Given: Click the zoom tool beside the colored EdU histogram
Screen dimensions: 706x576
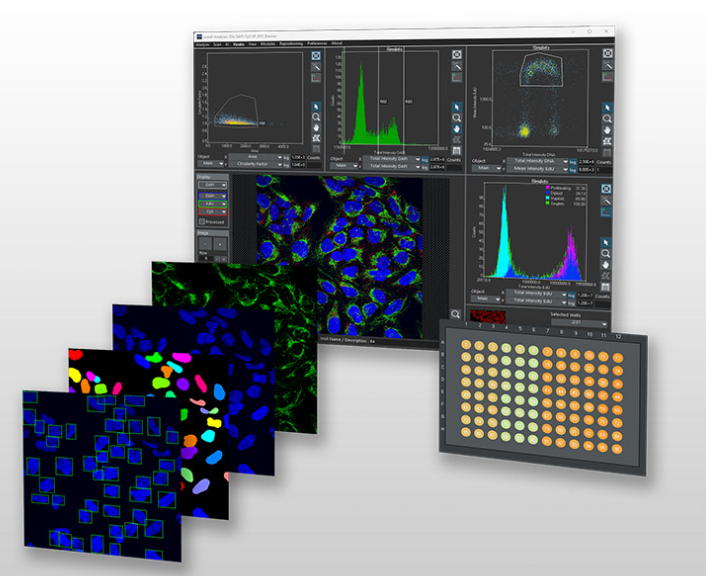Looking at the screenshot, I should point(608,255).
